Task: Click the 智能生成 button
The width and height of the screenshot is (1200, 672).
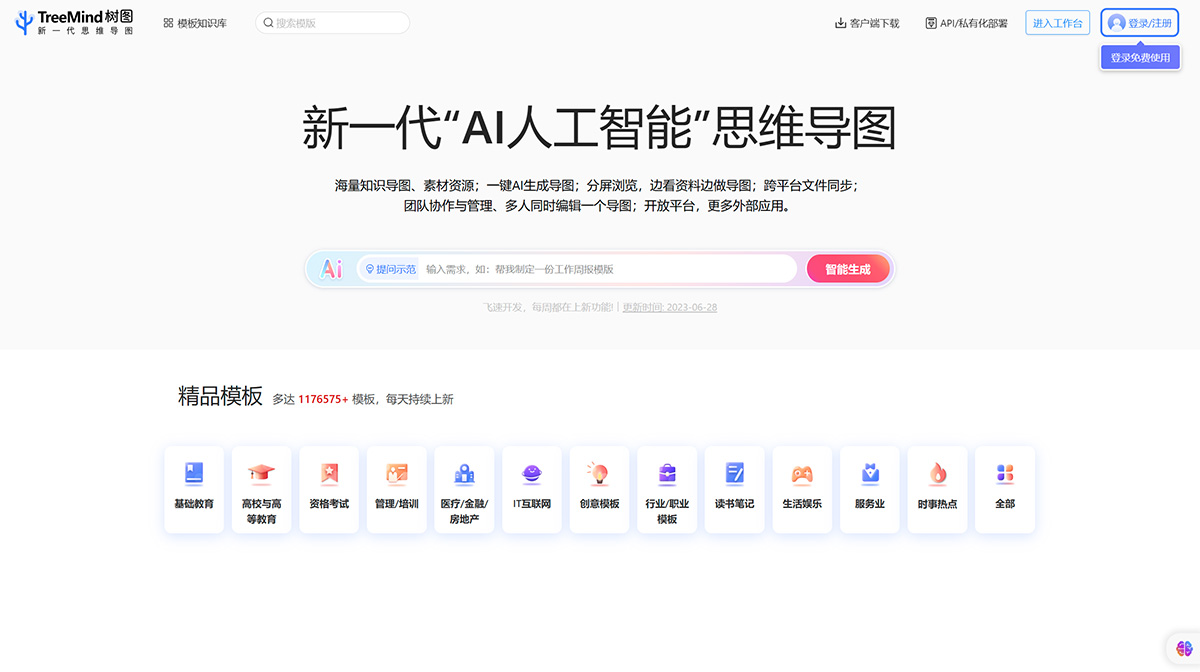Action: click(847, 268)
